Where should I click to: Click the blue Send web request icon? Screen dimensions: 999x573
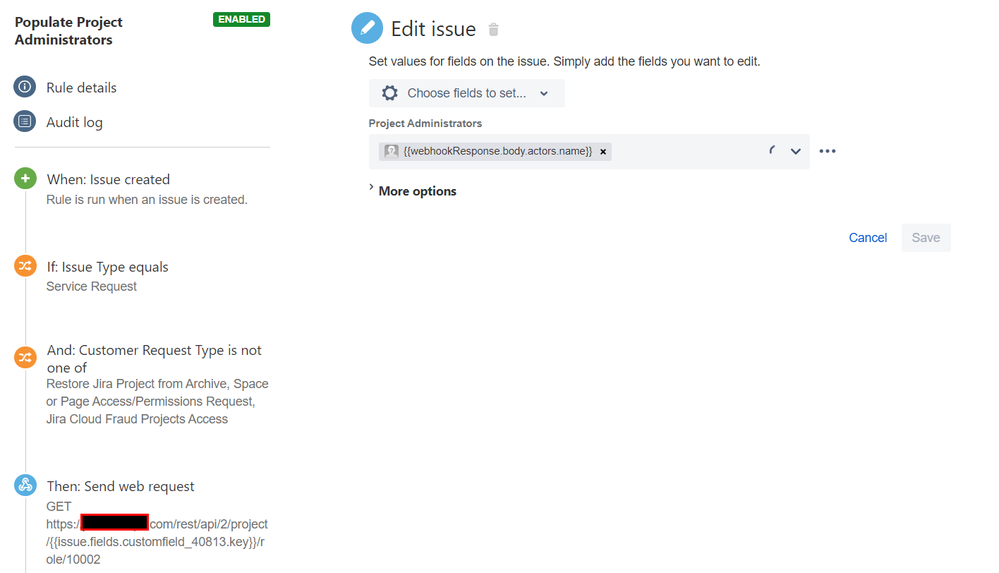point(25,485)
